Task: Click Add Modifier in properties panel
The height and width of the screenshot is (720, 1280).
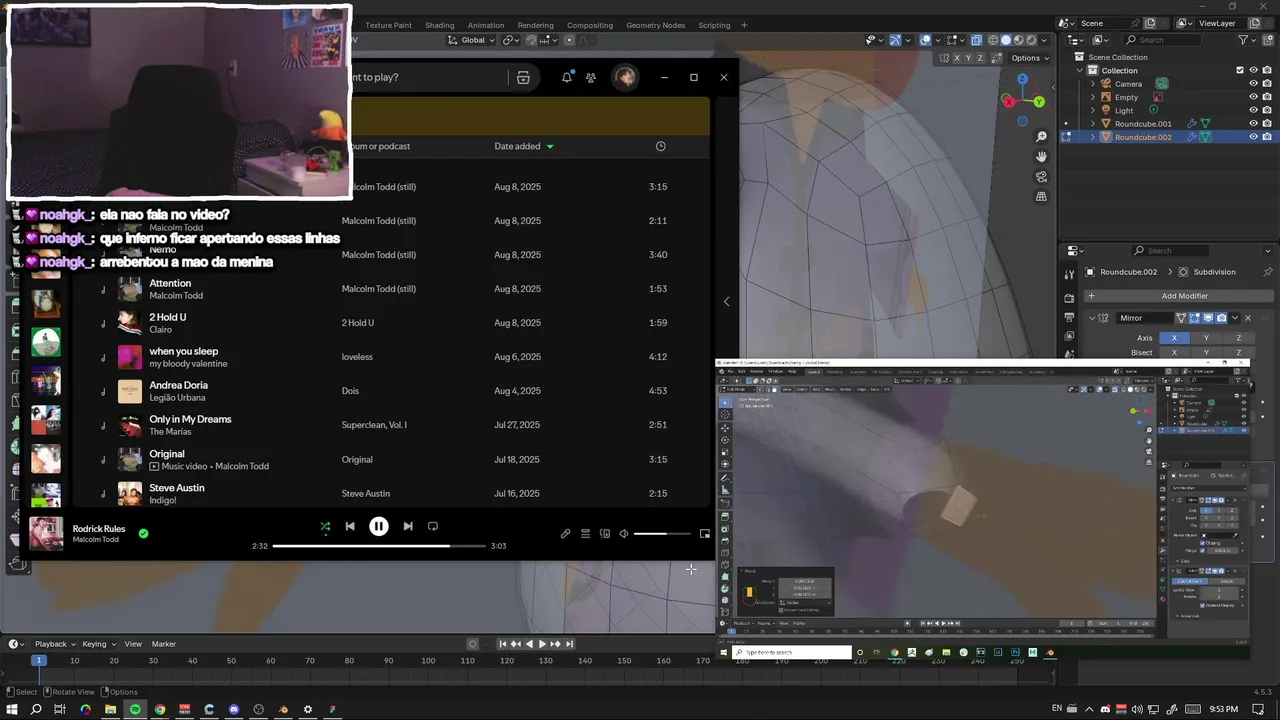Action: click(1177, 296)
